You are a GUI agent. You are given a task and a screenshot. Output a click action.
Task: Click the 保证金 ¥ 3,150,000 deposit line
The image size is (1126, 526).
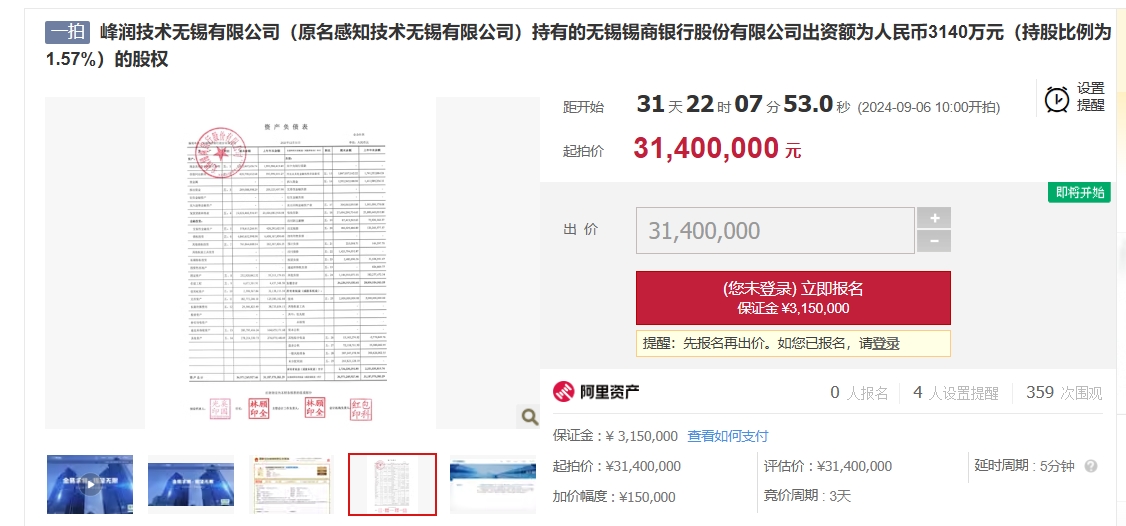coord(615,435)
